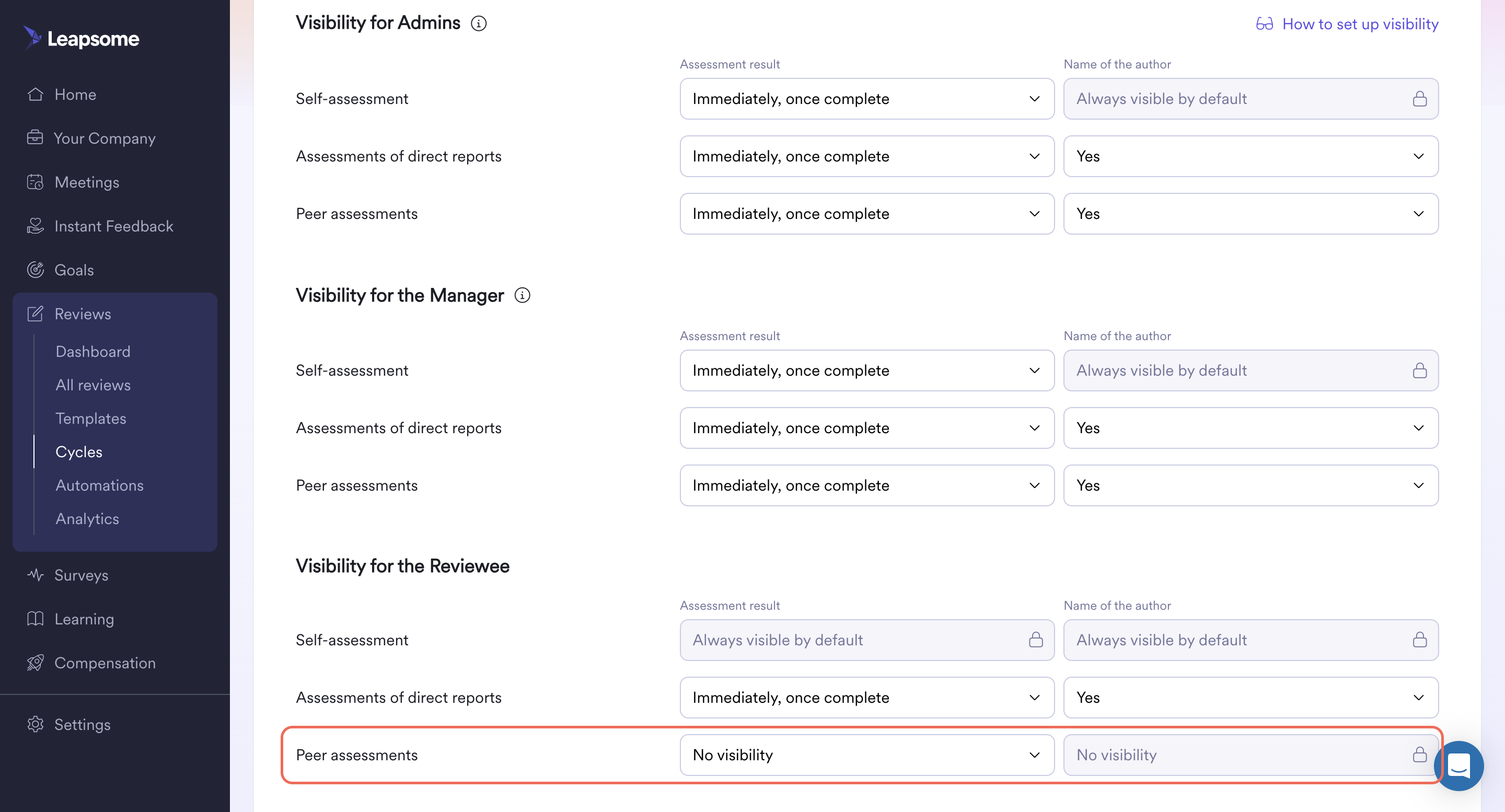Click locked Admins author 'Always visible by default' field
Screen dimensions: 1505x812
(x=1251, y=99)
